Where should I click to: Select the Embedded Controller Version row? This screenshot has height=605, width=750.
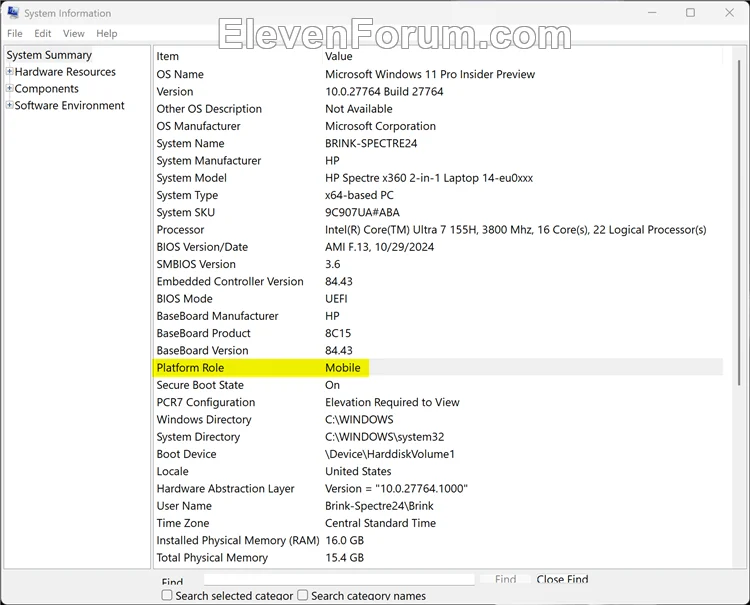click(438, 281)
